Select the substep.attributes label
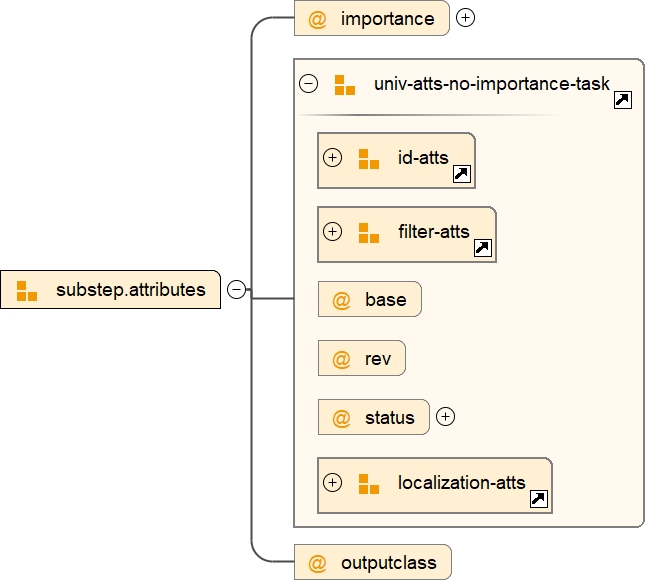The width and height of the screenshot is (646, 588). [131, 290]
